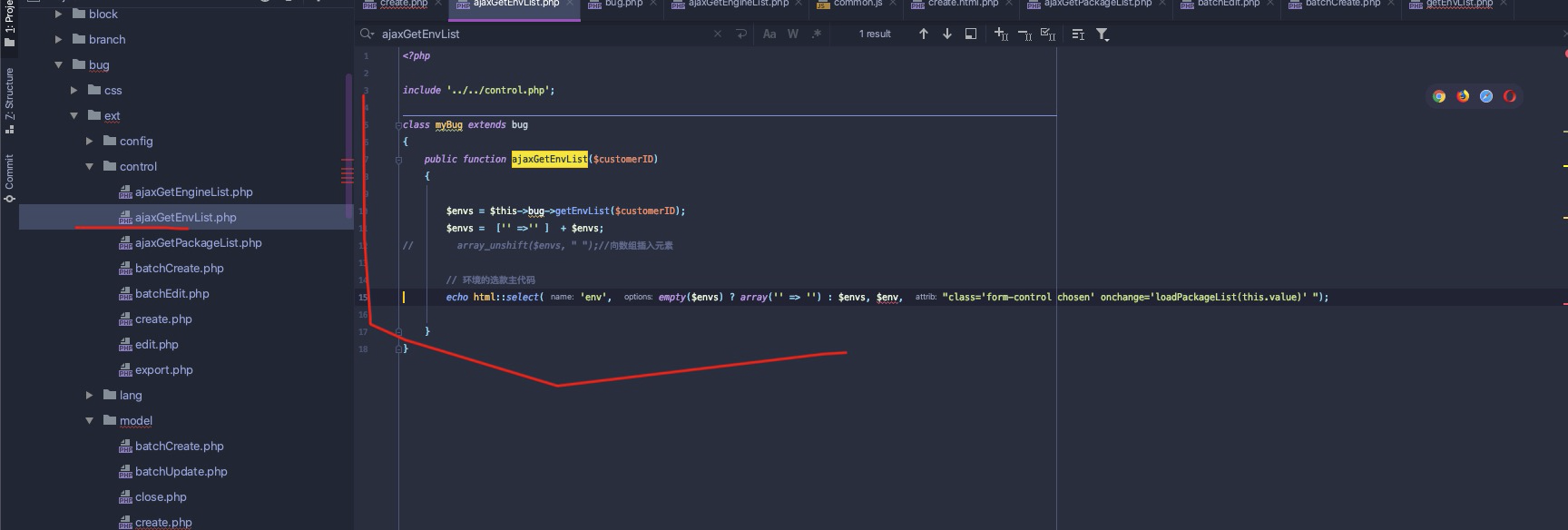Click line number 15 in gutter
This screenshot has width=1568, height=530.
coord(363,297)
